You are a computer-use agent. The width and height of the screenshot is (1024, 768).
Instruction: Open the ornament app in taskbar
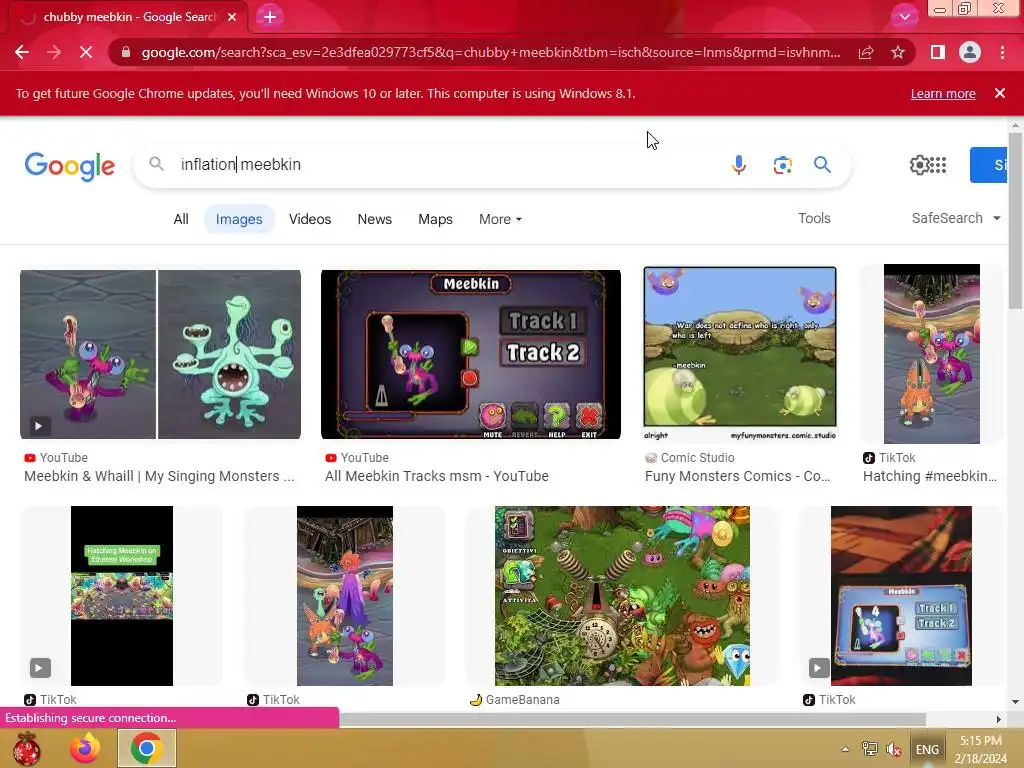tap(27, 748)
